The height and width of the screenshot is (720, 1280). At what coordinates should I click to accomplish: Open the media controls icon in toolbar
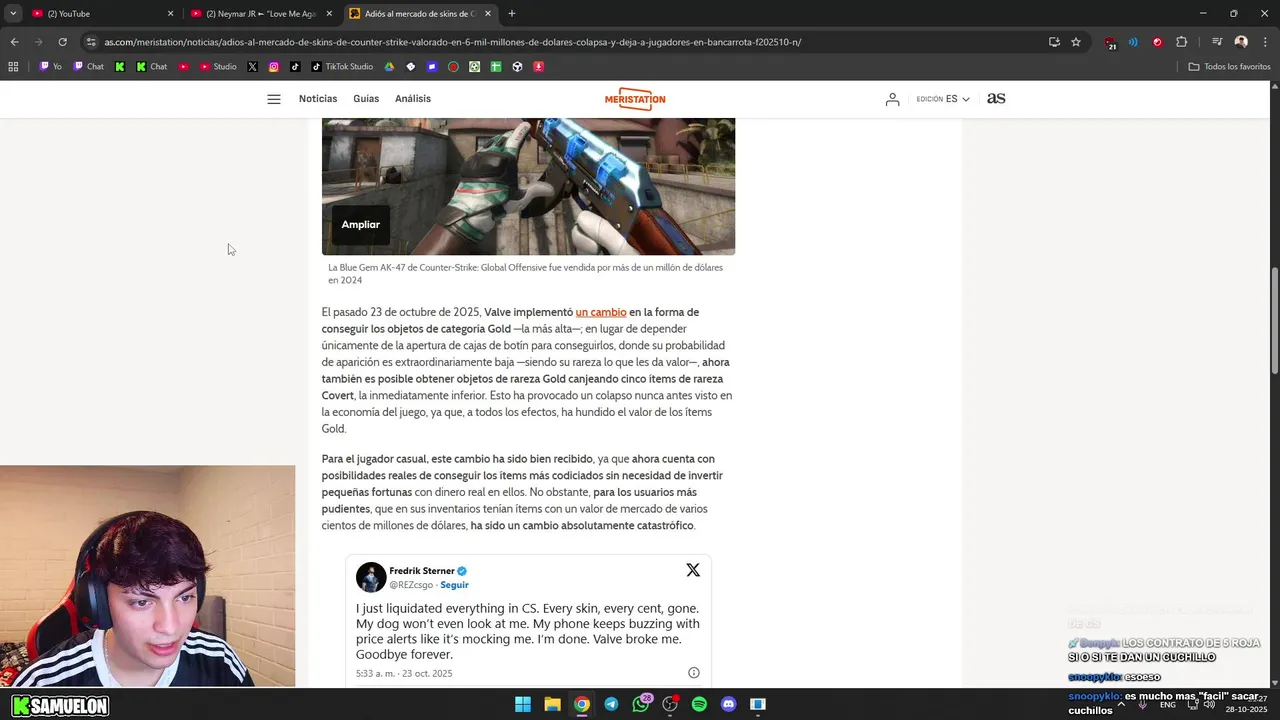click(x=1217, y=42)
